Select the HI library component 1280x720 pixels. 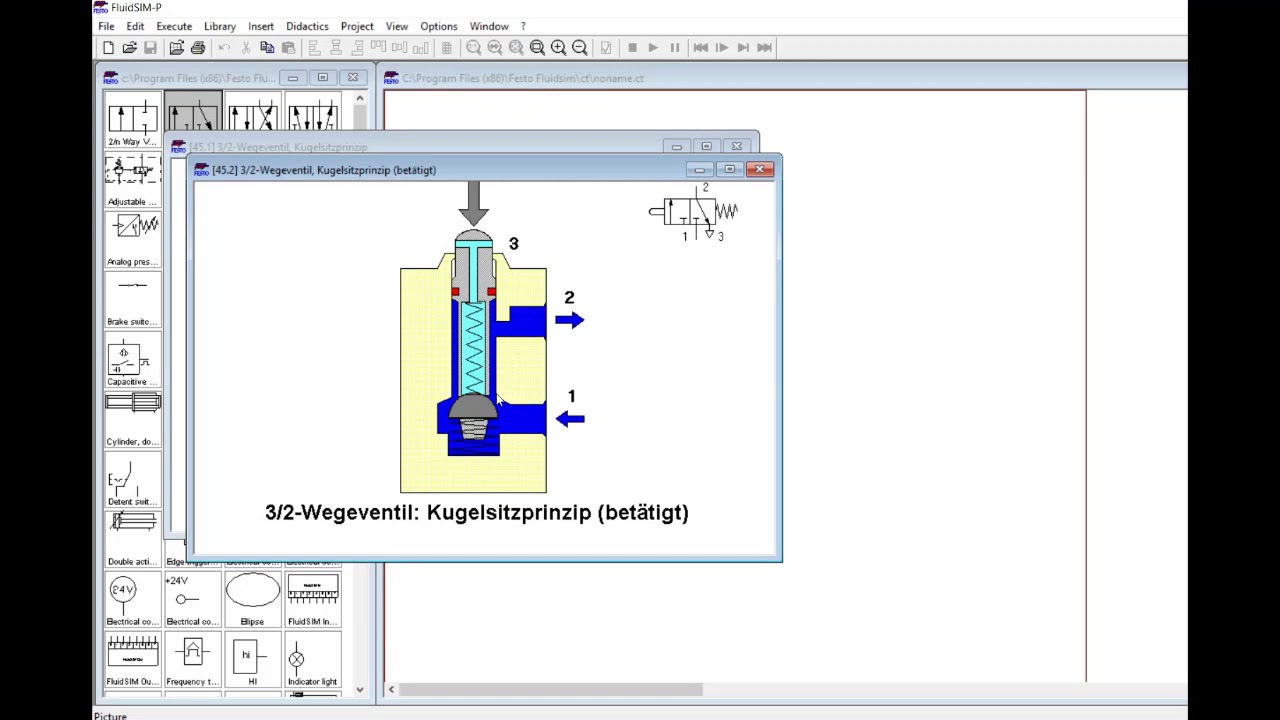tap(252, 659)
